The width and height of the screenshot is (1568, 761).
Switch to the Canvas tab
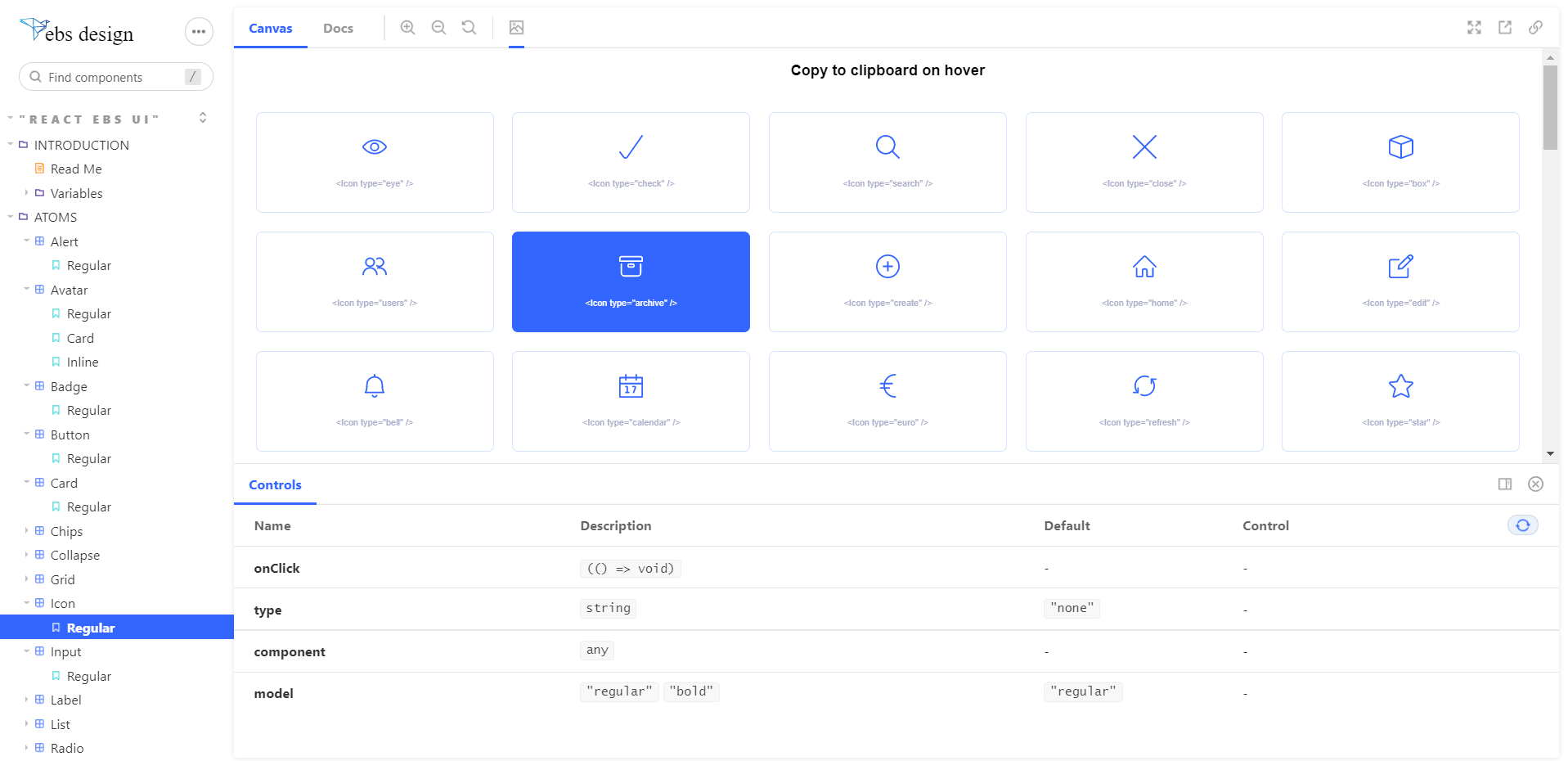(271, 28)
